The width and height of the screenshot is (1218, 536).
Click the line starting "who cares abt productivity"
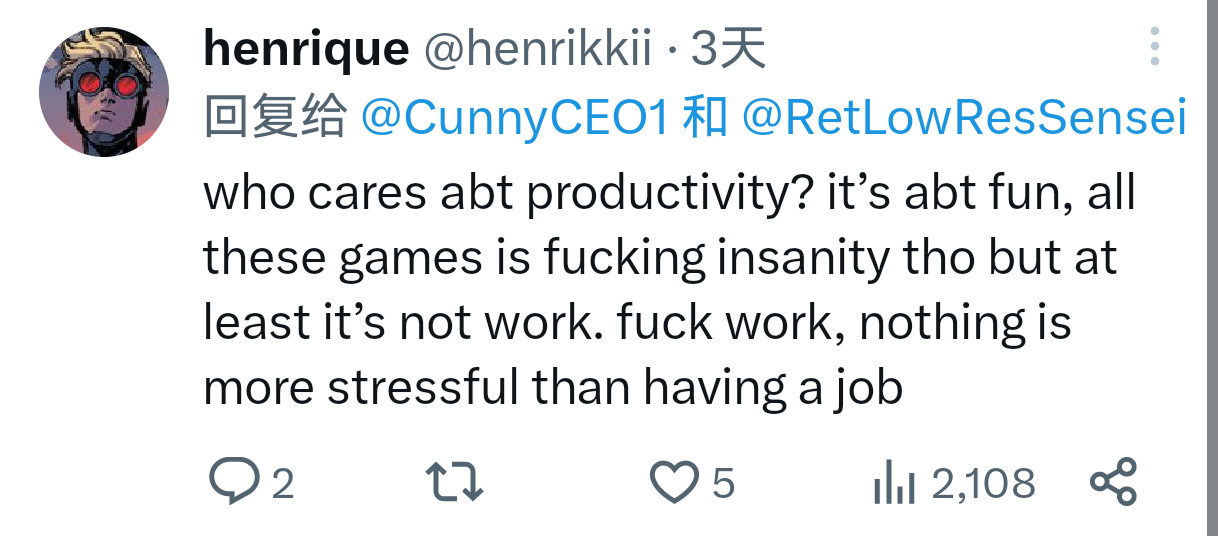[x=670, y=193]
